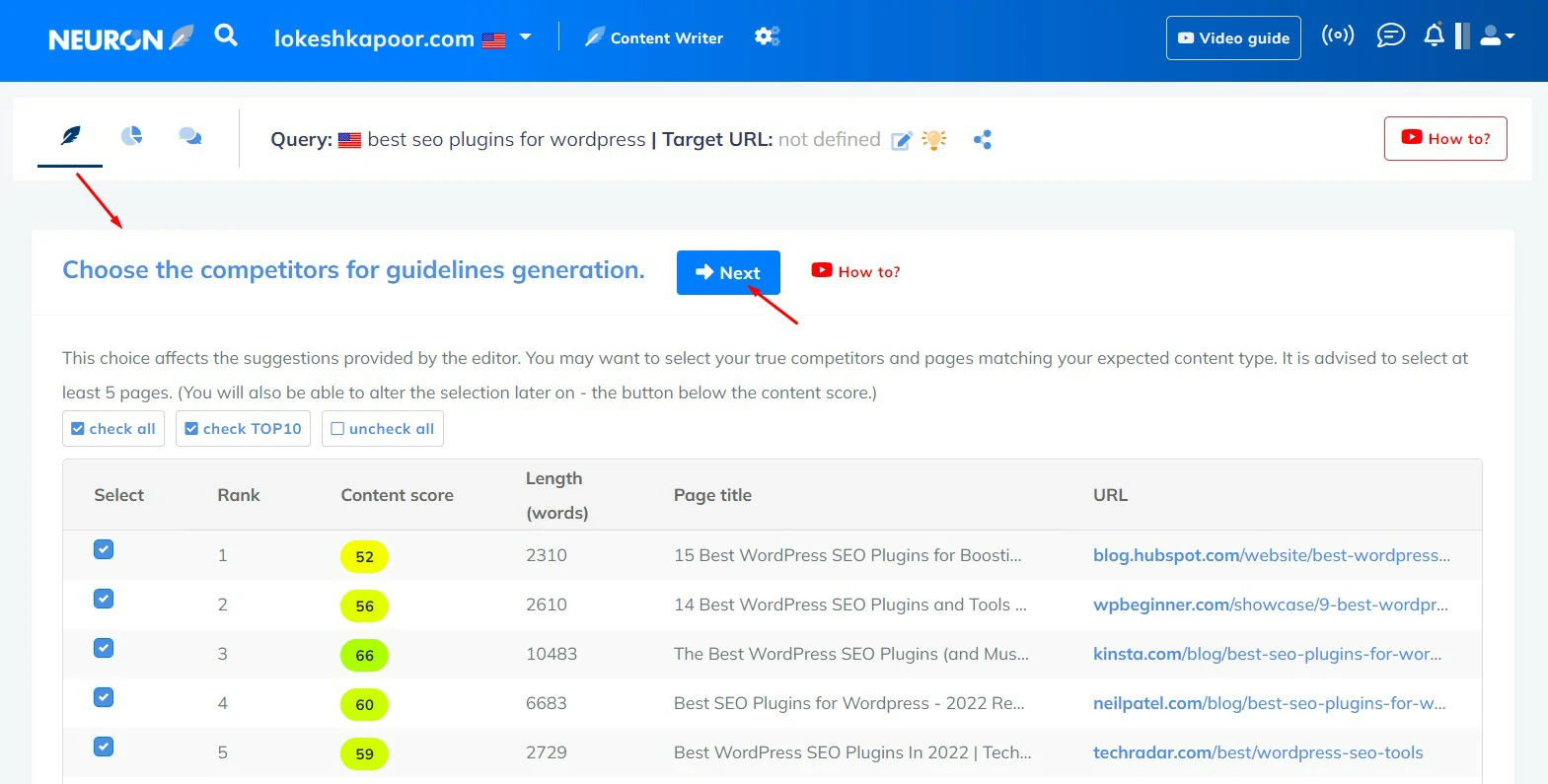Click the check TOP10 button
The width and height of the screenshot is (1548, 784).
pos(243,428)
